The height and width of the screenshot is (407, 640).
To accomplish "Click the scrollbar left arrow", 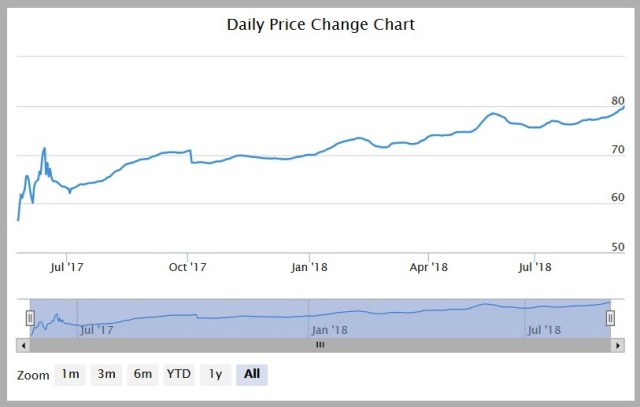I will click(24, 344).
